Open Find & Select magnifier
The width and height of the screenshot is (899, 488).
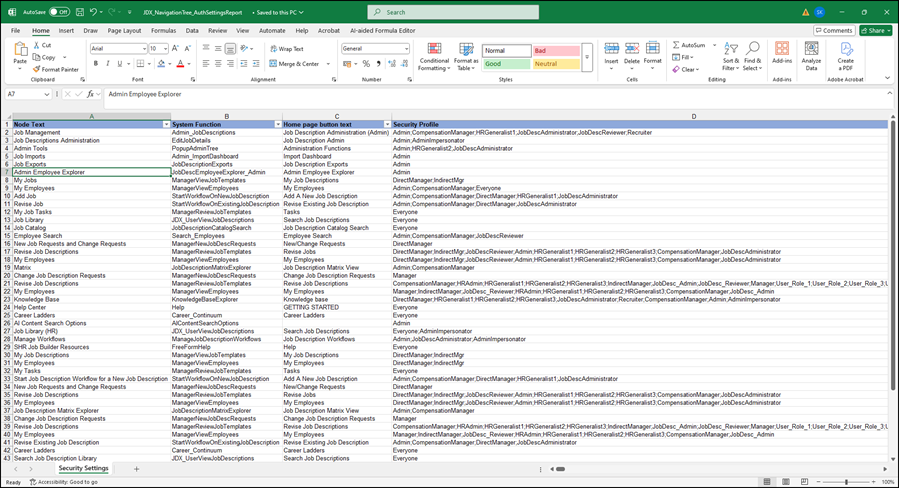point(752,56)
